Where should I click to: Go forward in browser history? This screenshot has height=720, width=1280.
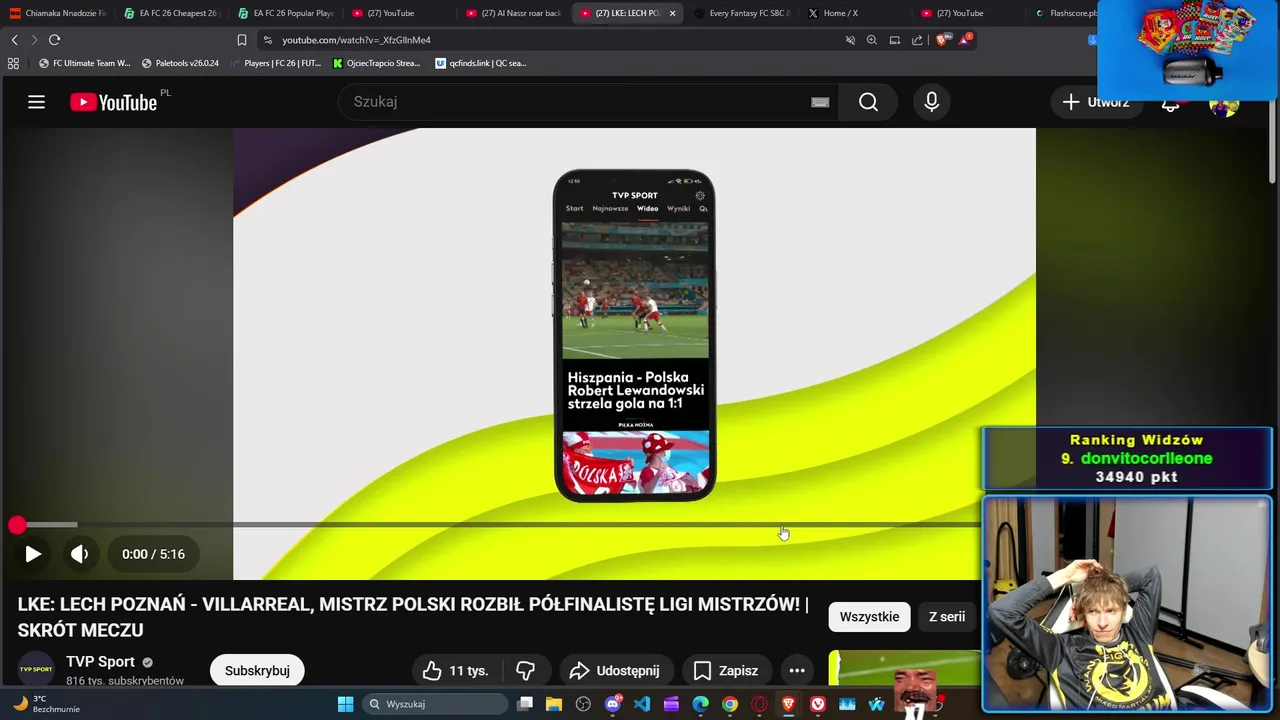(x=34, y=40)
